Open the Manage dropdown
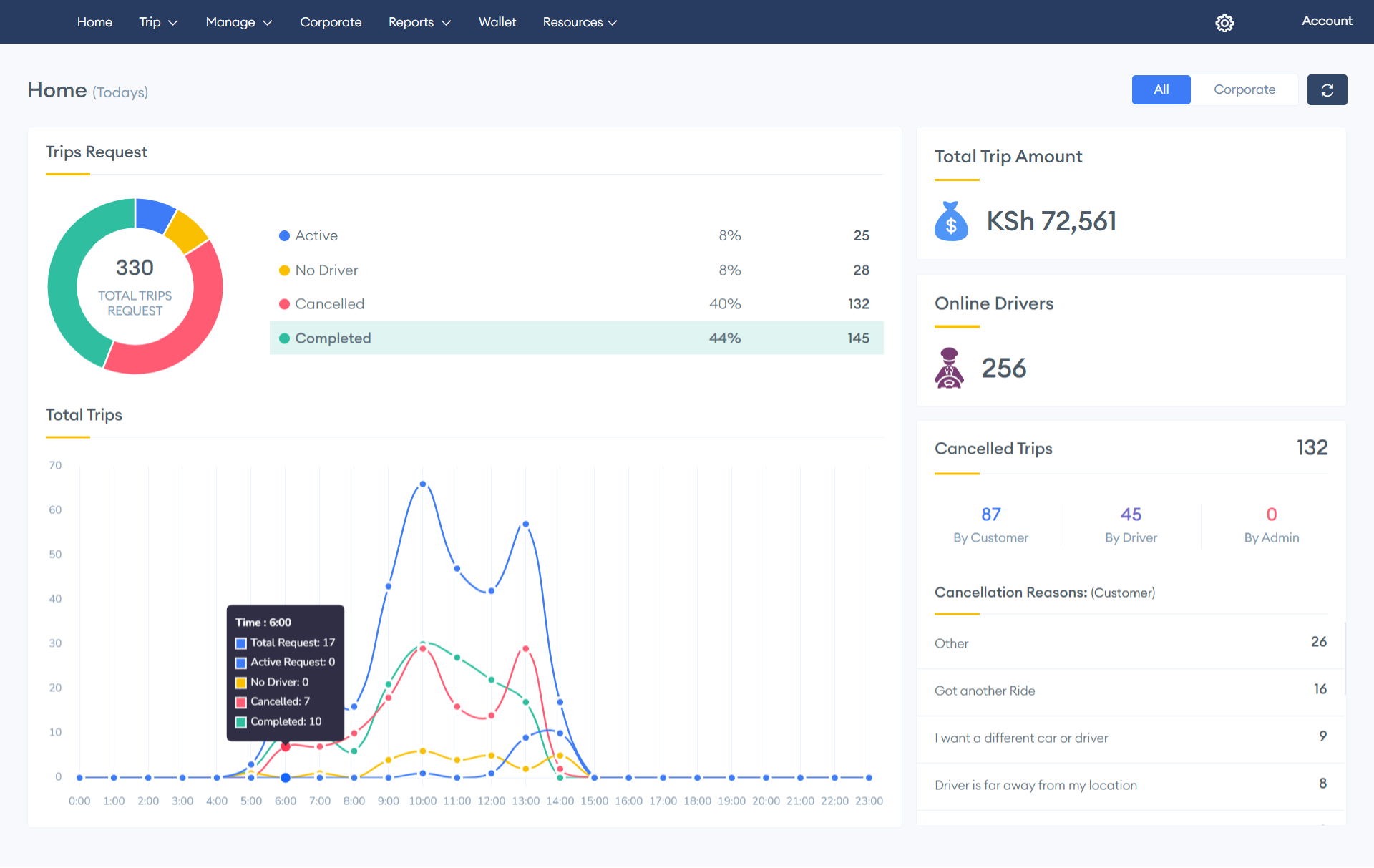This screenshot has width=1374, height=868. coord(238,22)
